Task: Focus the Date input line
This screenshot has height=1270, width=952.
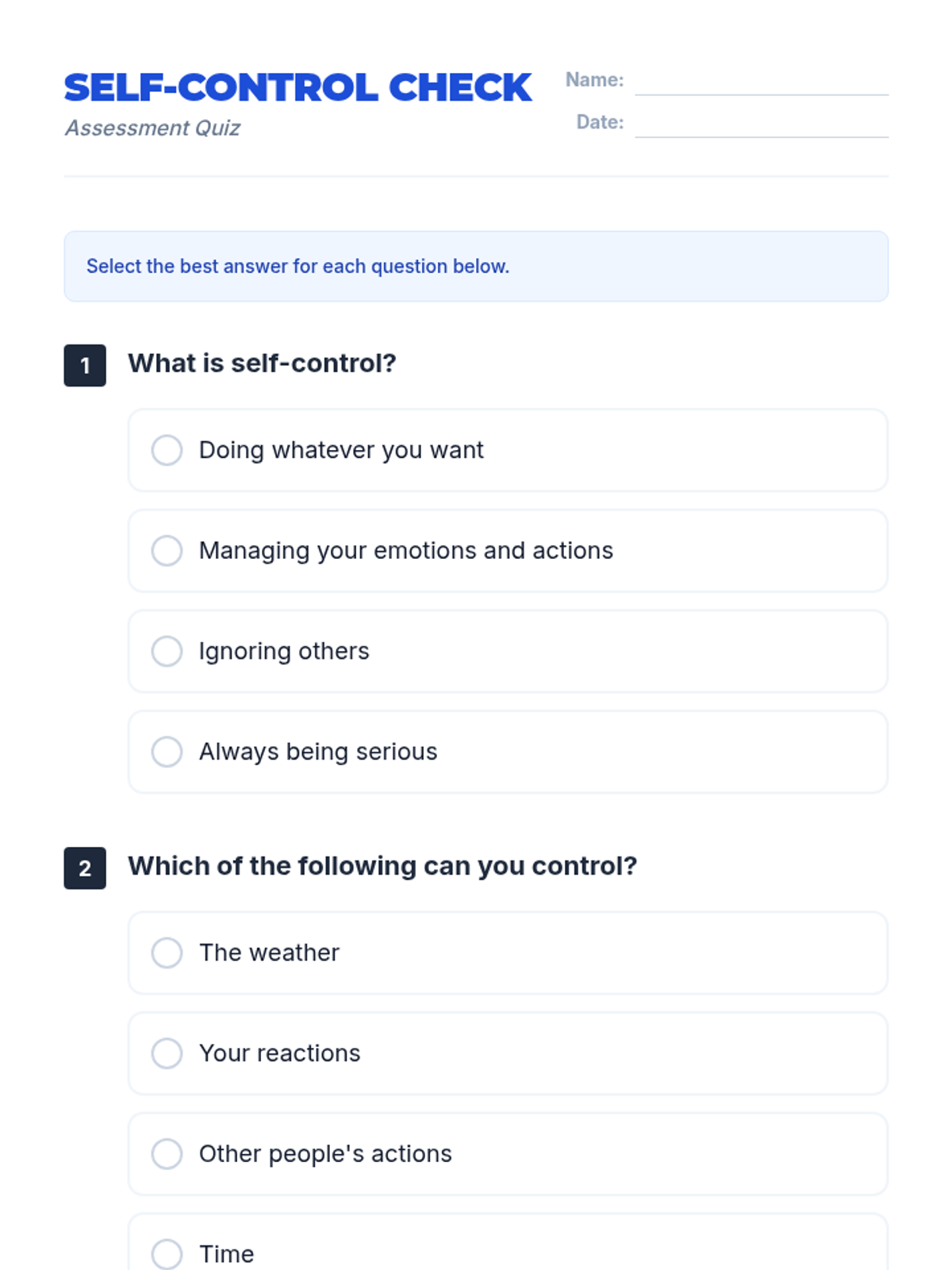Action: point(762,125)
